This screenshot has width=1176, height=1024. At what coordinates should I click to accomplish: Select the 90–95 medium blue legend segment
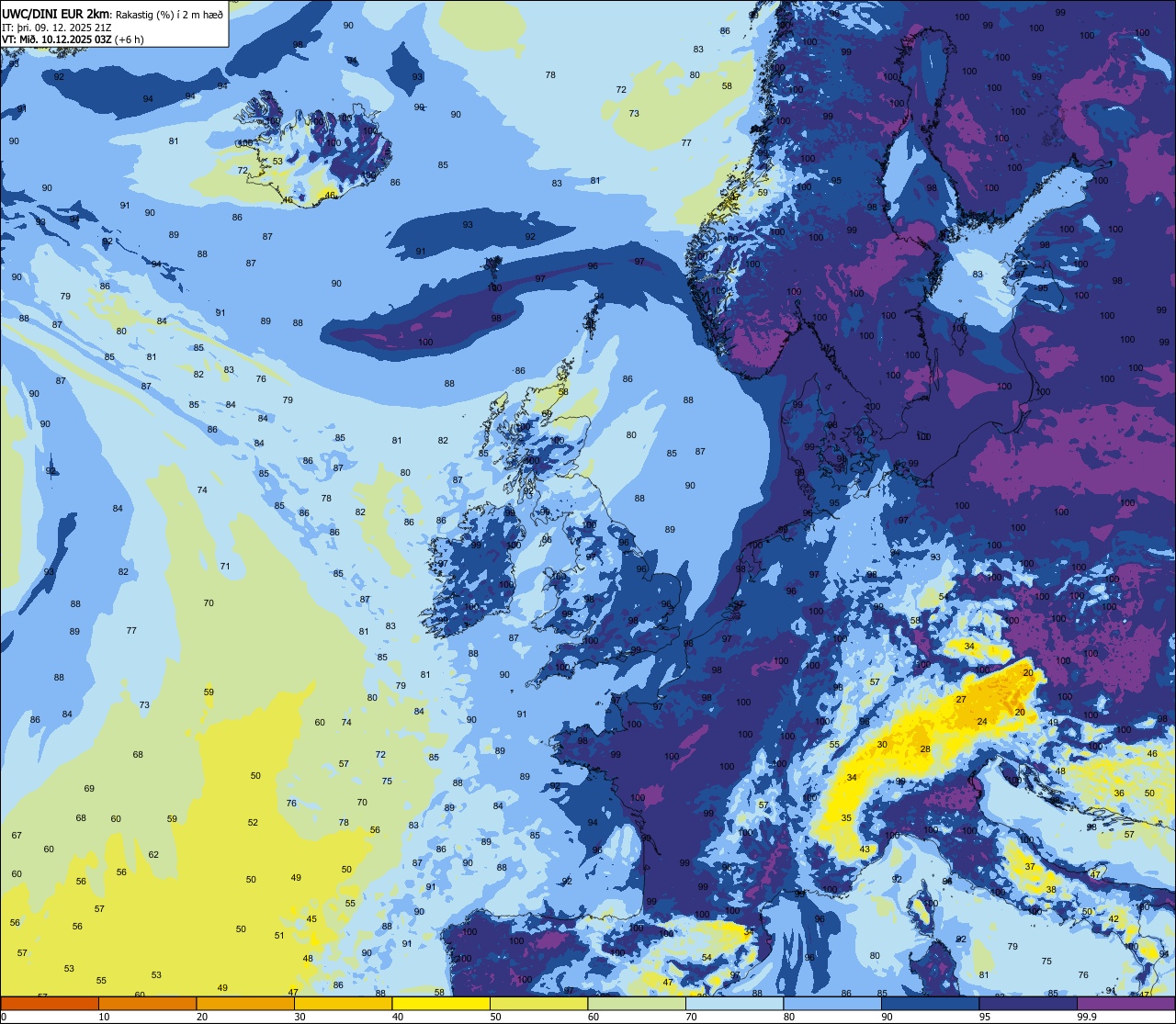click(x=930, y=1003)
